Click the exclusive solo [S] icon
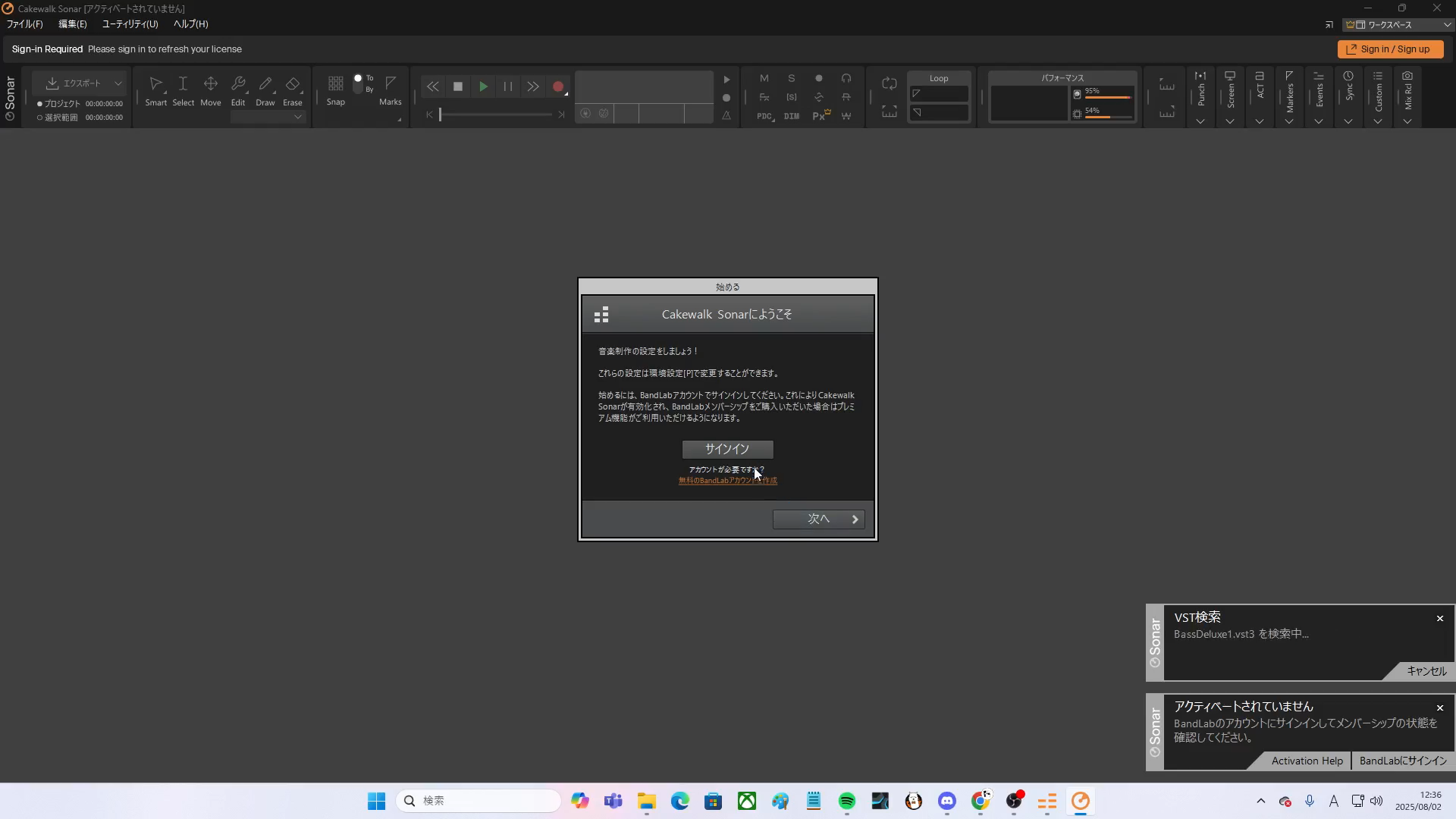 coord(792,97)
